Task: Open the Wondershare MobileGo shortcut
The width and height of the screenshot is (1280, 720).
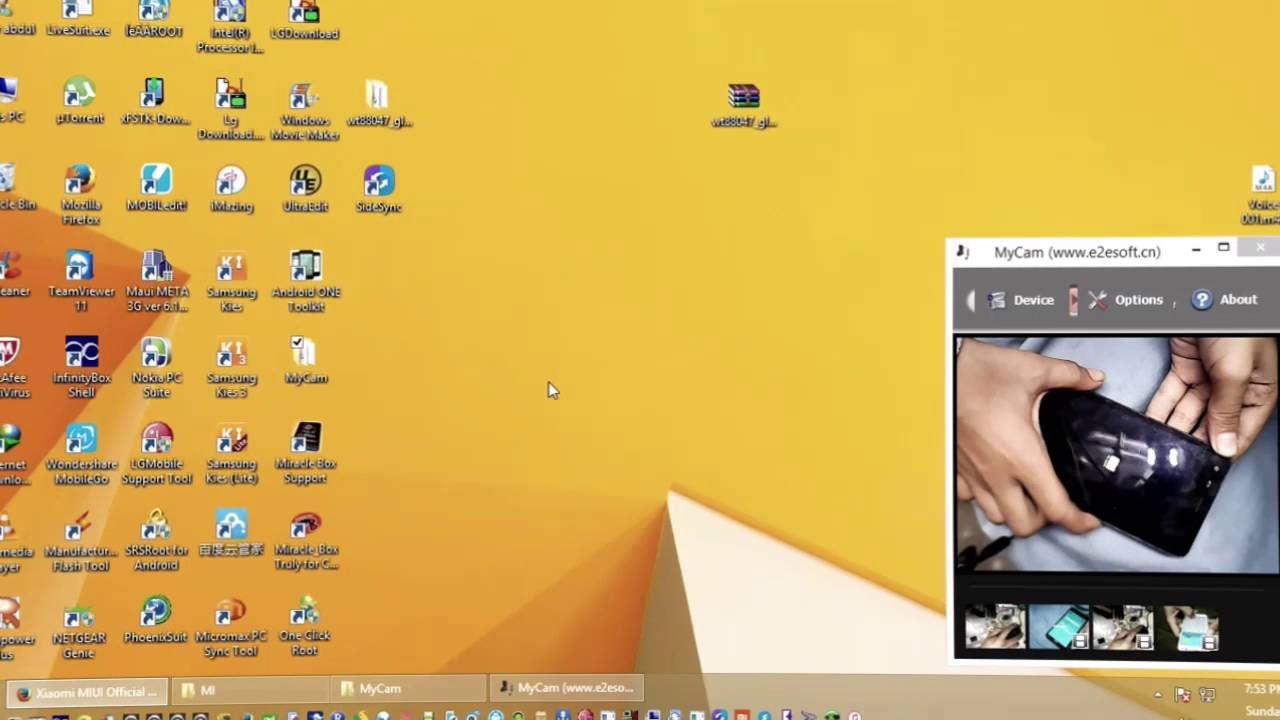Action: [x=81, y=455]
